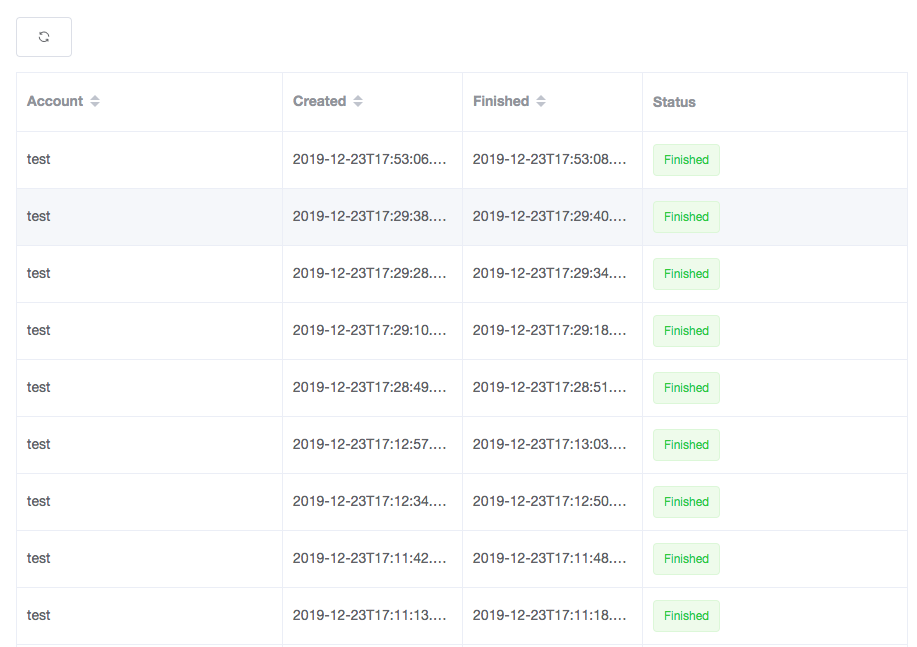This screenshot has height=647, width=917.
Task: Select account 'test' in the 17:29:28 row
Action: click(x=39, y=273)
